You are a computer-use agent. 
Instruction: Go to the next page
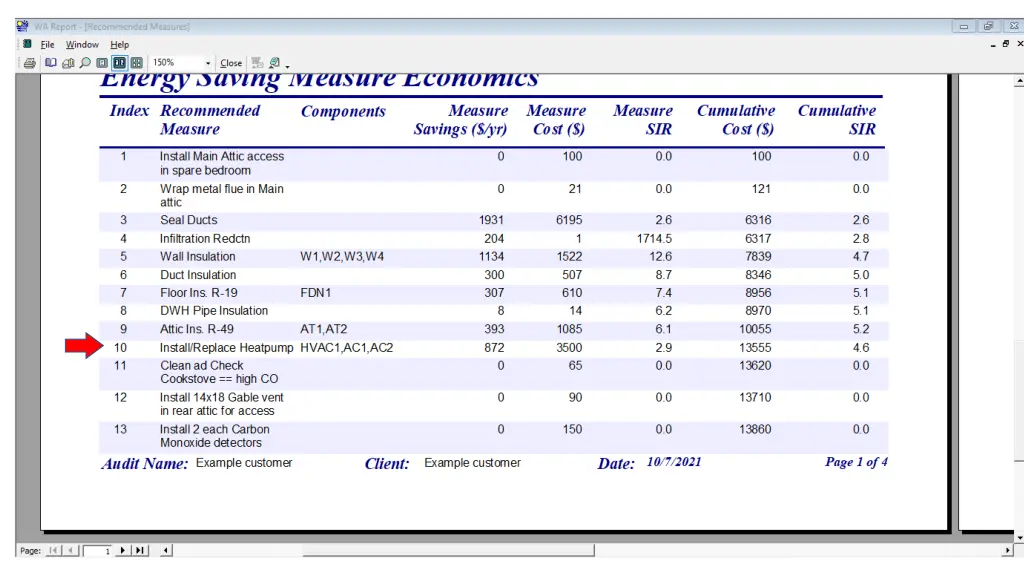pos(122,551)
